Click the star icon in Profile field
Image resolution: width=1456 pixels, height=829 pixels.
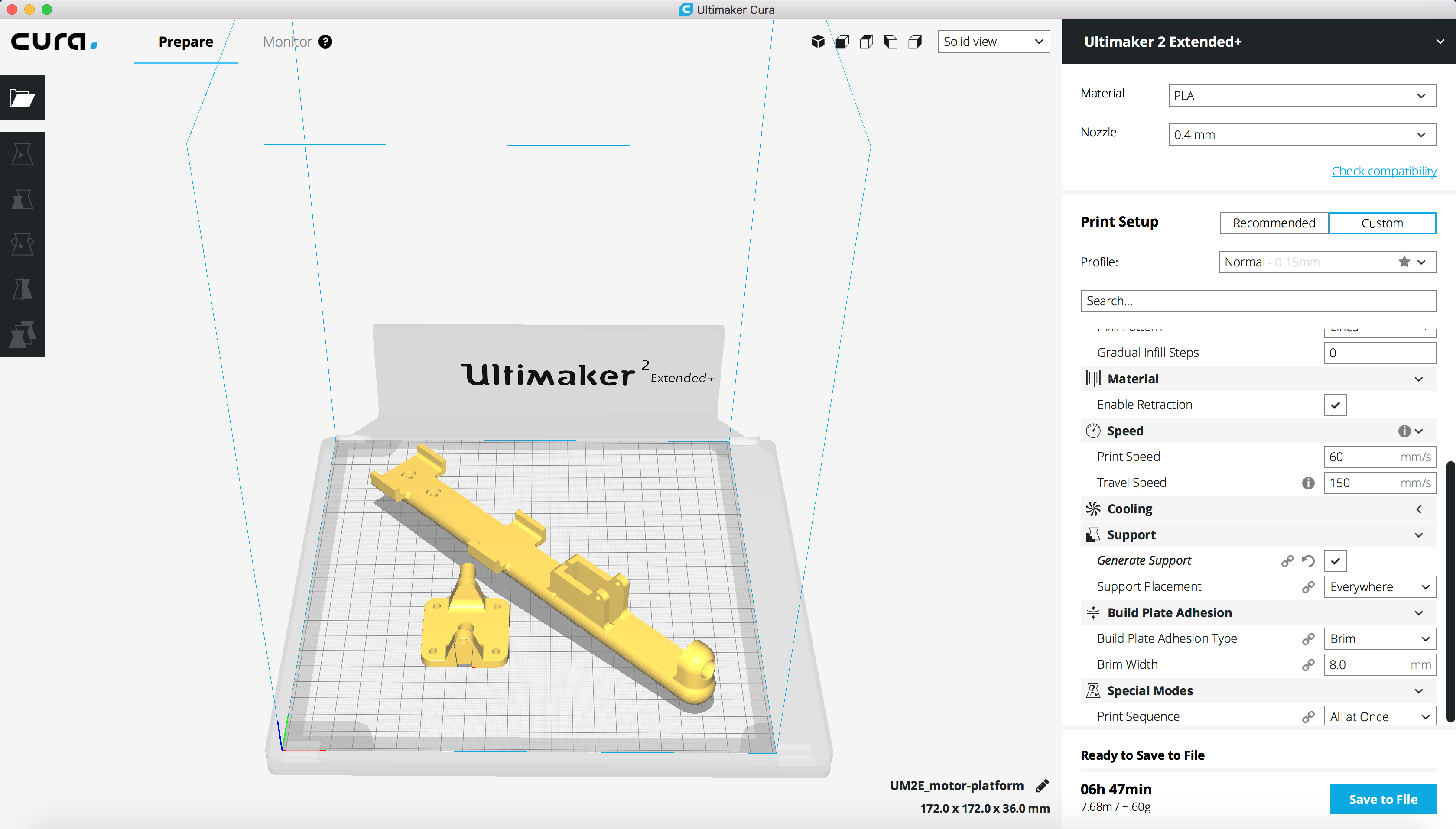coord(1404,262)
